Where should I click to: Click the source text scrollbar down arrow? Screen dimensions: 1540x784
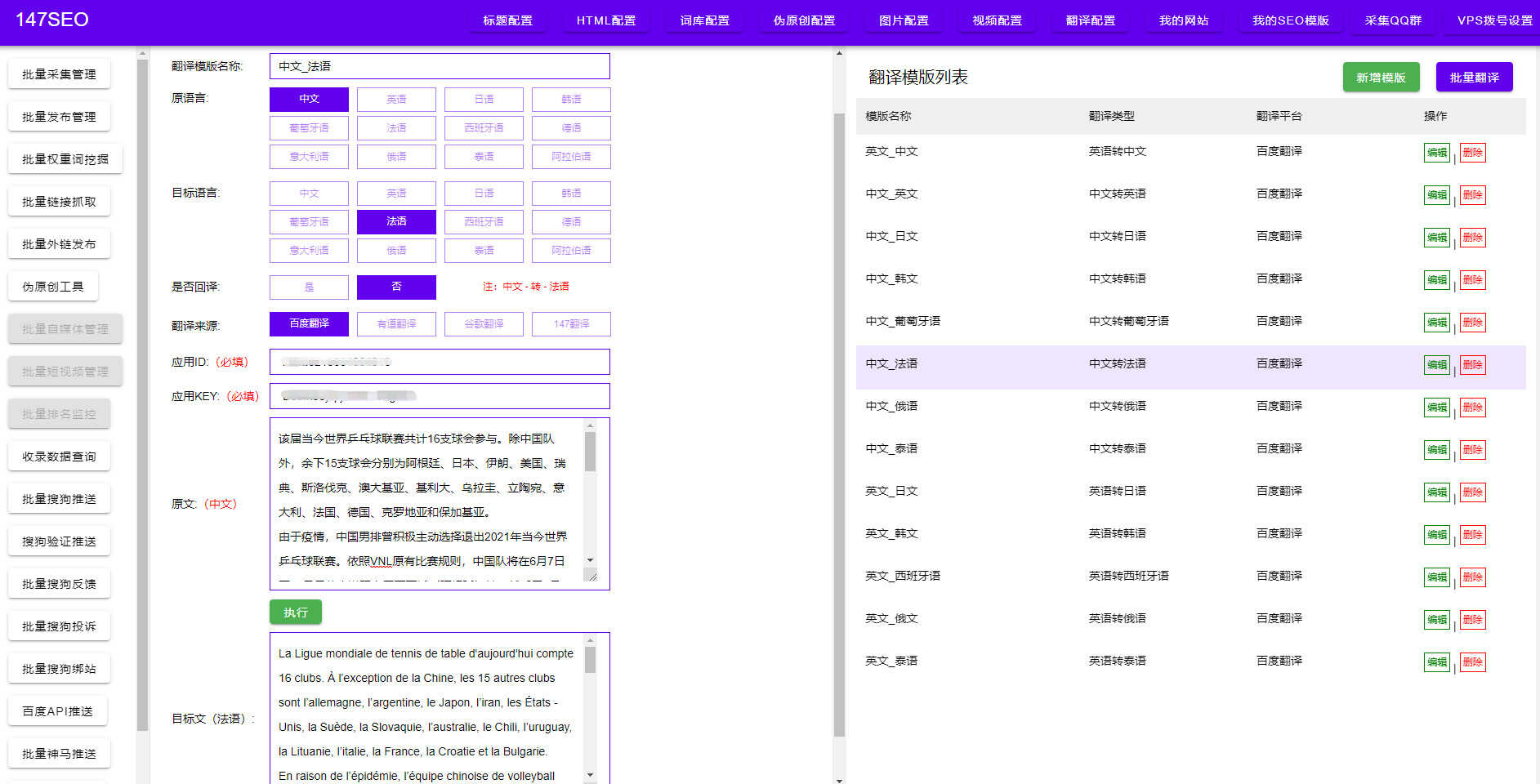tap(590, 560)
